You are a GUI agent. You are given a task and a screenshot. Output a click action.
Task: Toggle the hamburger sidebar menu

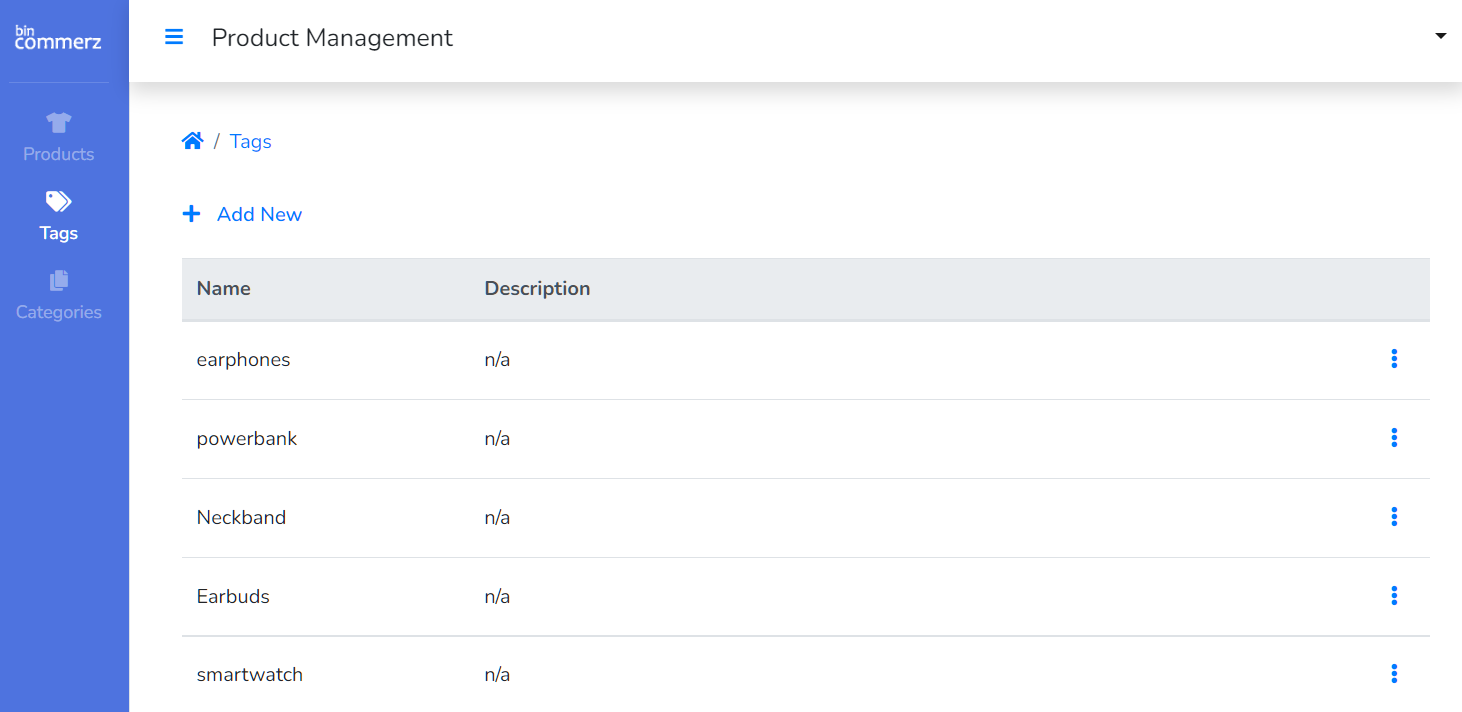coord(174,38)
